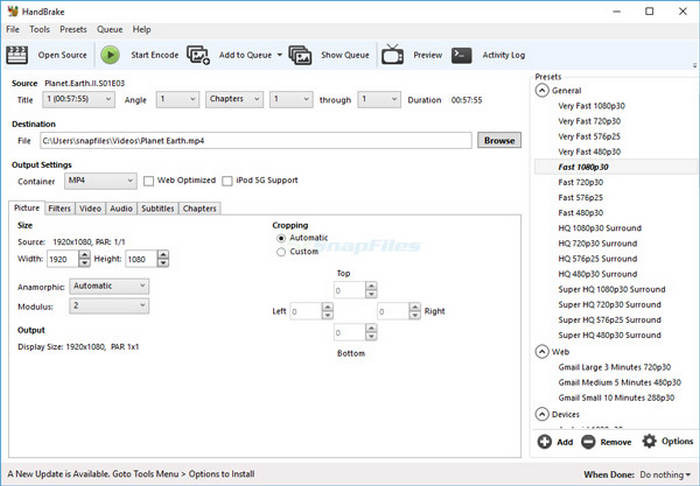Select Gmail Medium 5 Minutes 480p30 preset
Viewport: 700px width, 486px height.
point(619,382)
